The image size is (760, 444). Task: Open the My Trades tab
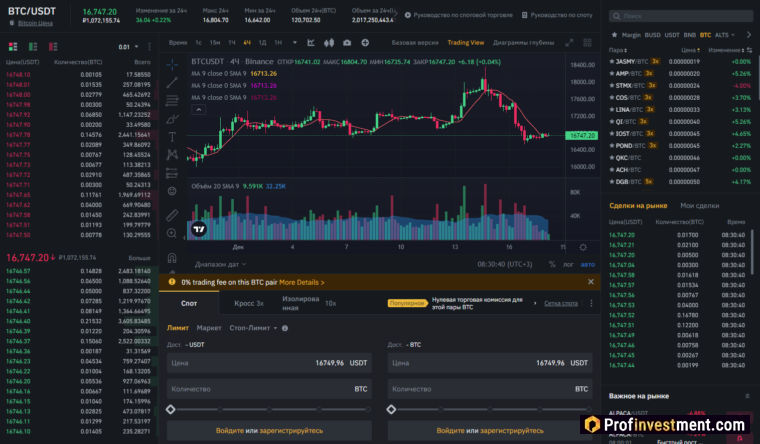pos(699,206)
